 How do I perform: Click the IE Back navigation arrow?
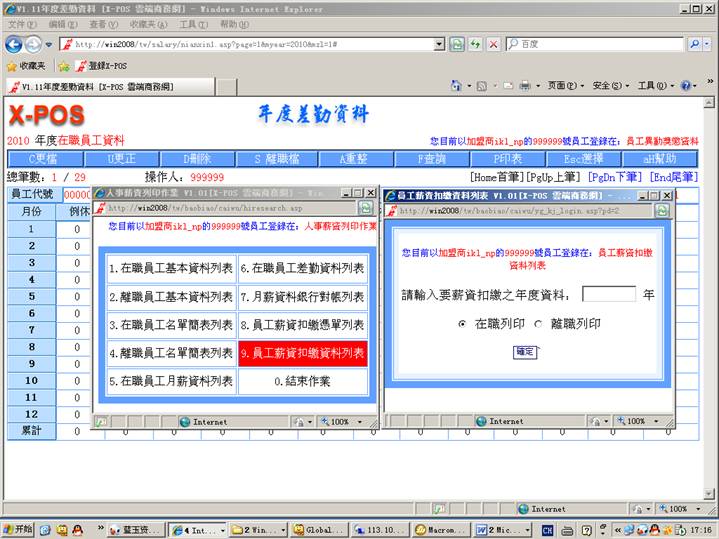14,44
